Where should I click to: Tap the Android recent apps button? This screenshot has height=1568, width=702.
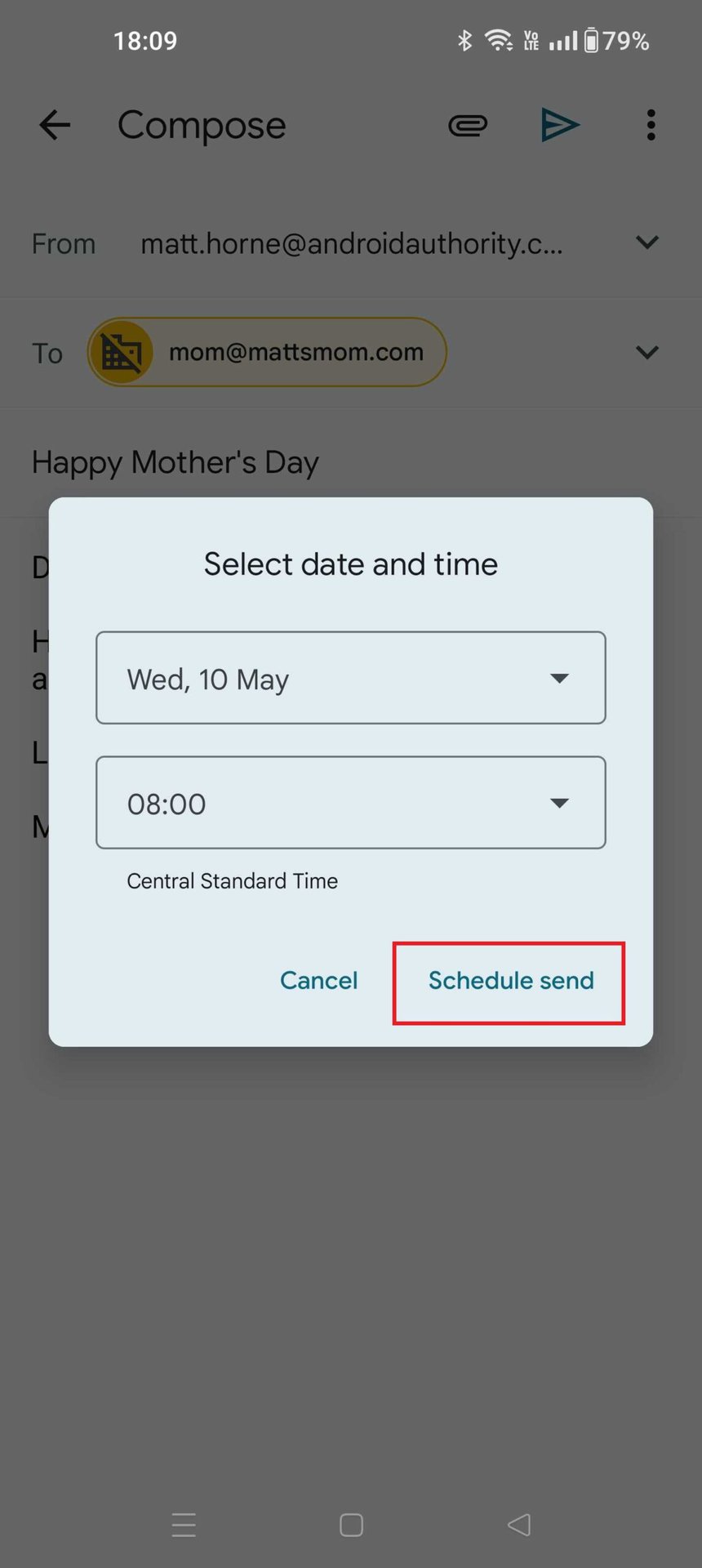(184, 1524)
